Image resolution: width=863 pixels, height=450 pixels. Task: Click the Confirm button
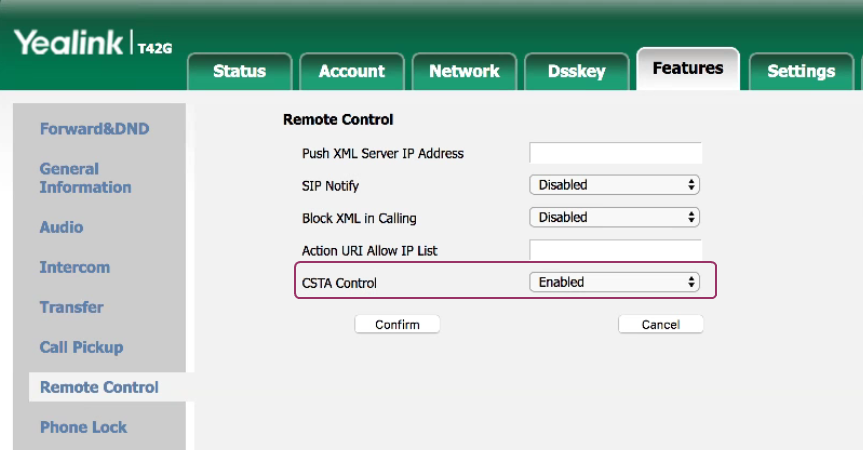[397, 325]
